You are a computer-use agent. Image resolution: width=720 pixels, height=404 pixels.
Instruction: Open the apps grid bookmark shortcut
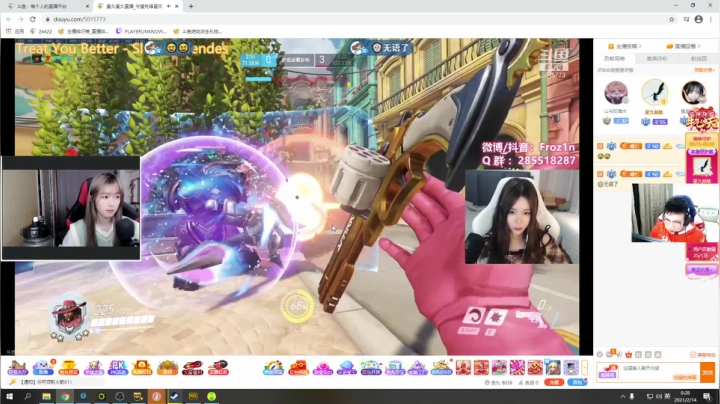point(14,31)
